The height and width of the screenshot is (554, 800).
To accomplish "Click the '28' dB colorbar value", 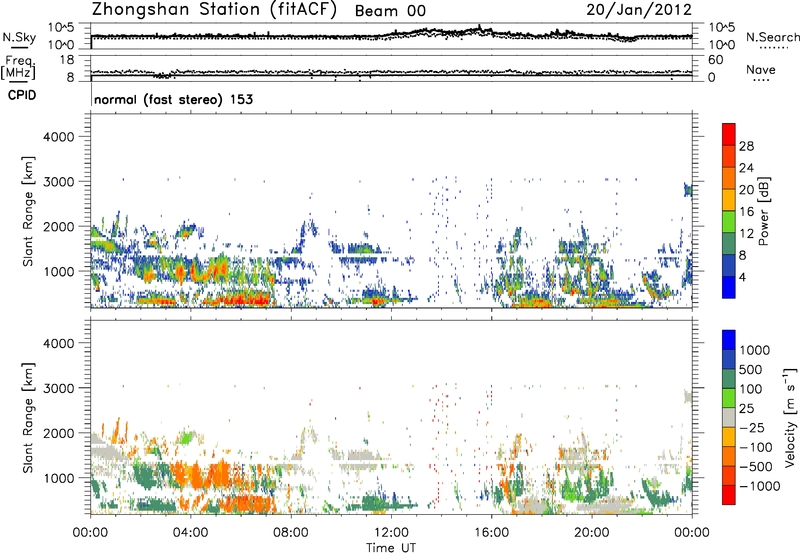I will (746, 146).
